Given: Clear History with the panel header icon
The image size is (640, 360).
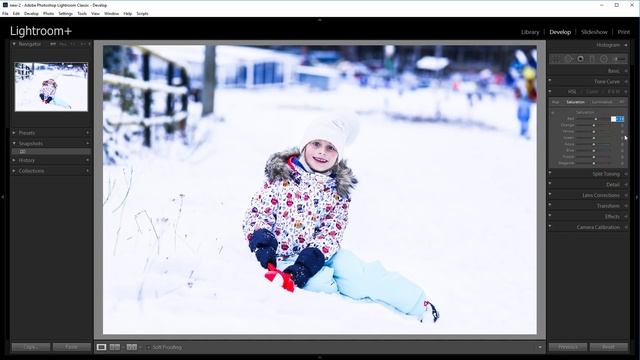Looking at the screenshot, I should 87,160.
